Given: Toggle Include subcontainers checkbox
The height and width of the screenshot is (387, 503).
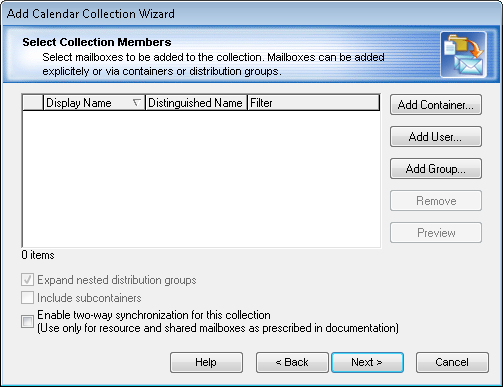Looking at the screenshot, I should [27, 298].
